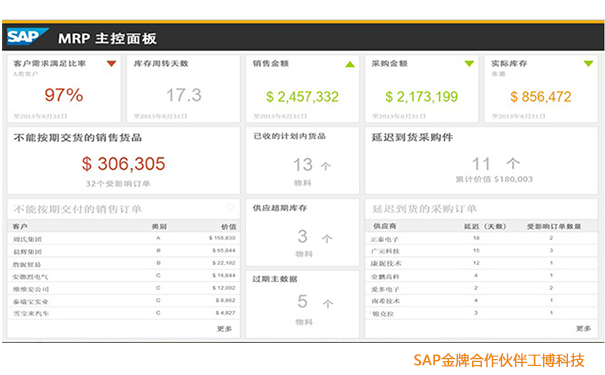Screen dimensions: 605x375
Task: Click 更多 under the purchase orders table
Action: point(583,328)
